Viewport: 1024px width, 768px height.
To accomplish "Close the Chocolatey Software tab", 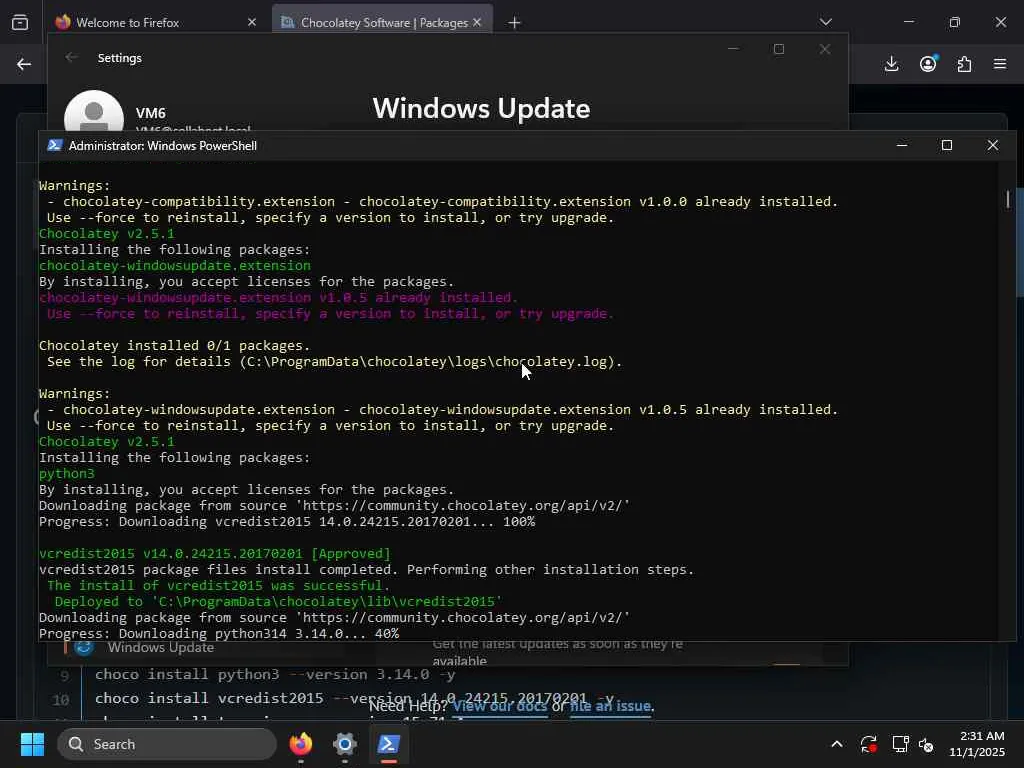I will [477, 22].
